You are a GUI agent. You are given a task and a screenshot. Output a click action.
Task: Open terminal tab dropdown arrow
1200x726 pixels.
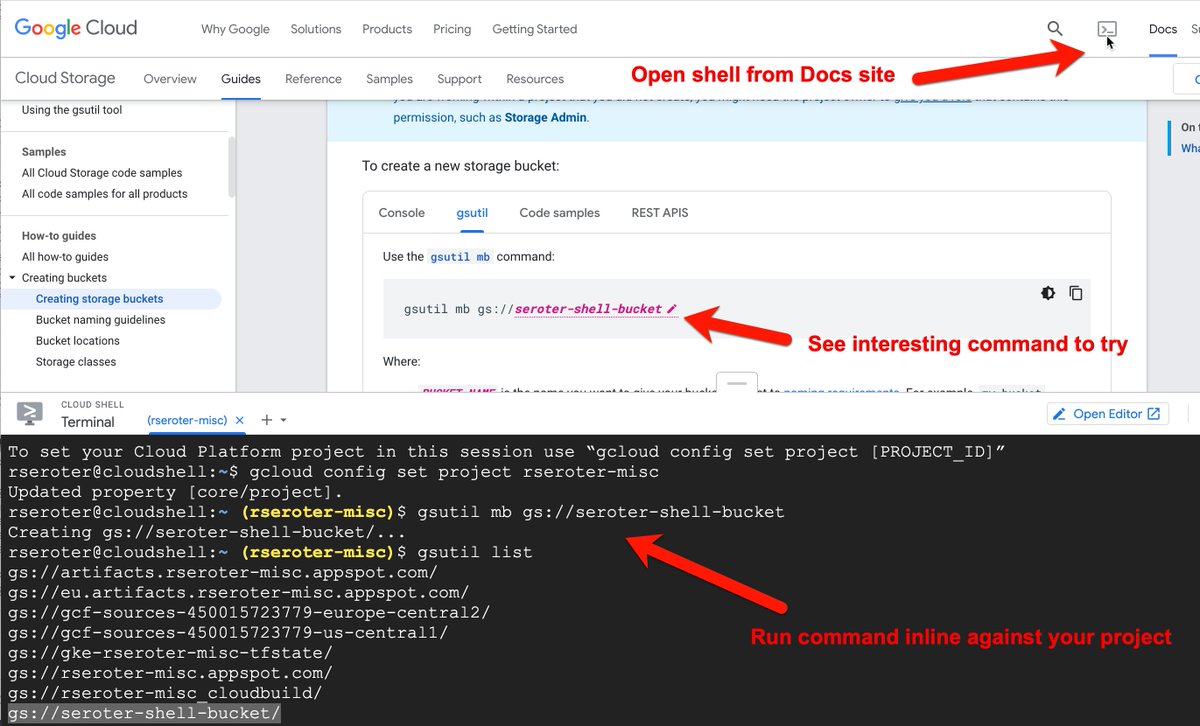tap(284, 421)
